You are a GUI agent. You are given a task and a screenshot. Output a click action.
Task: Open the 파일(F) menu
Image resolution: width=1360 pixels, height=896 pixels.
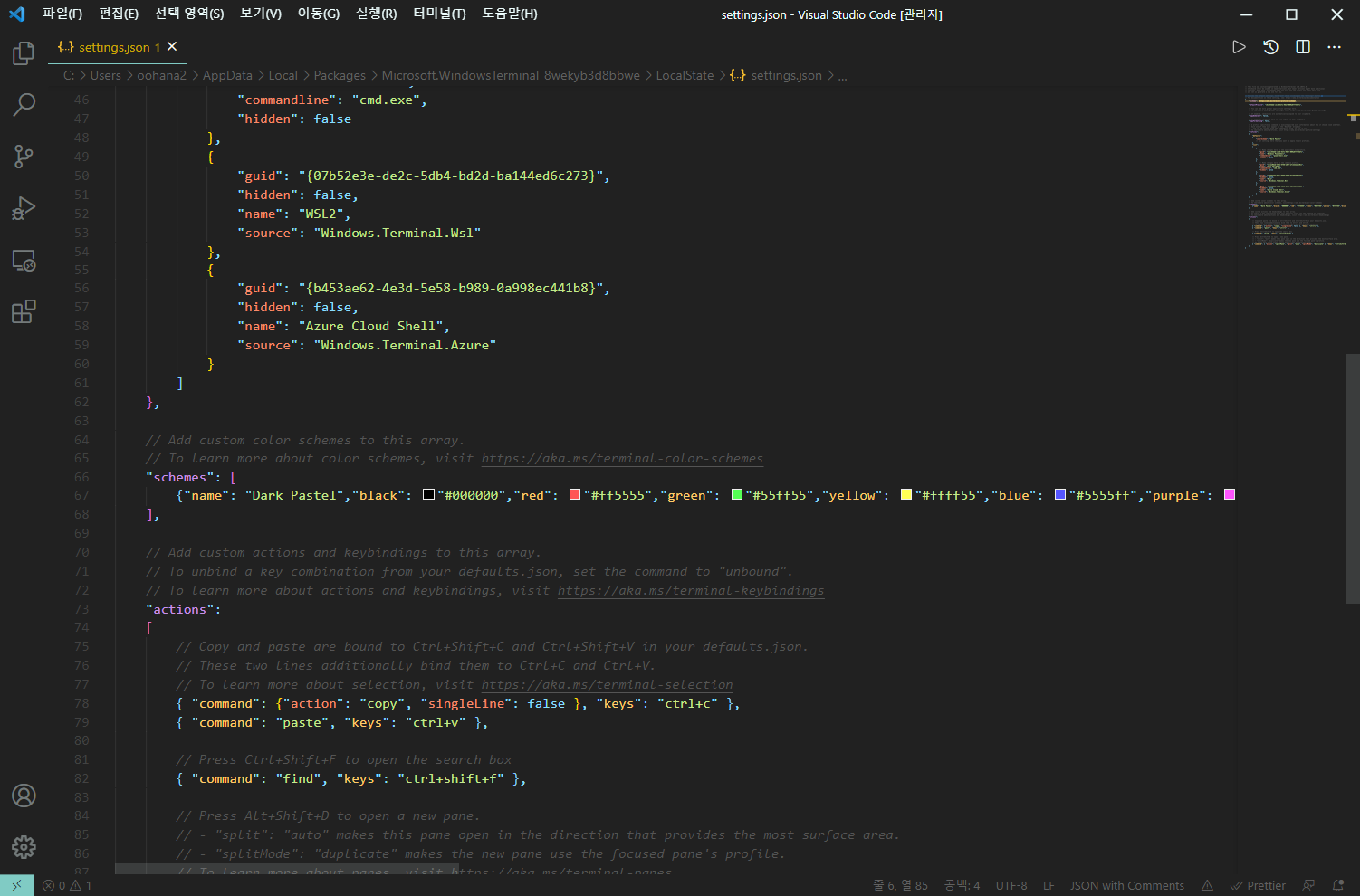(62, 14)
